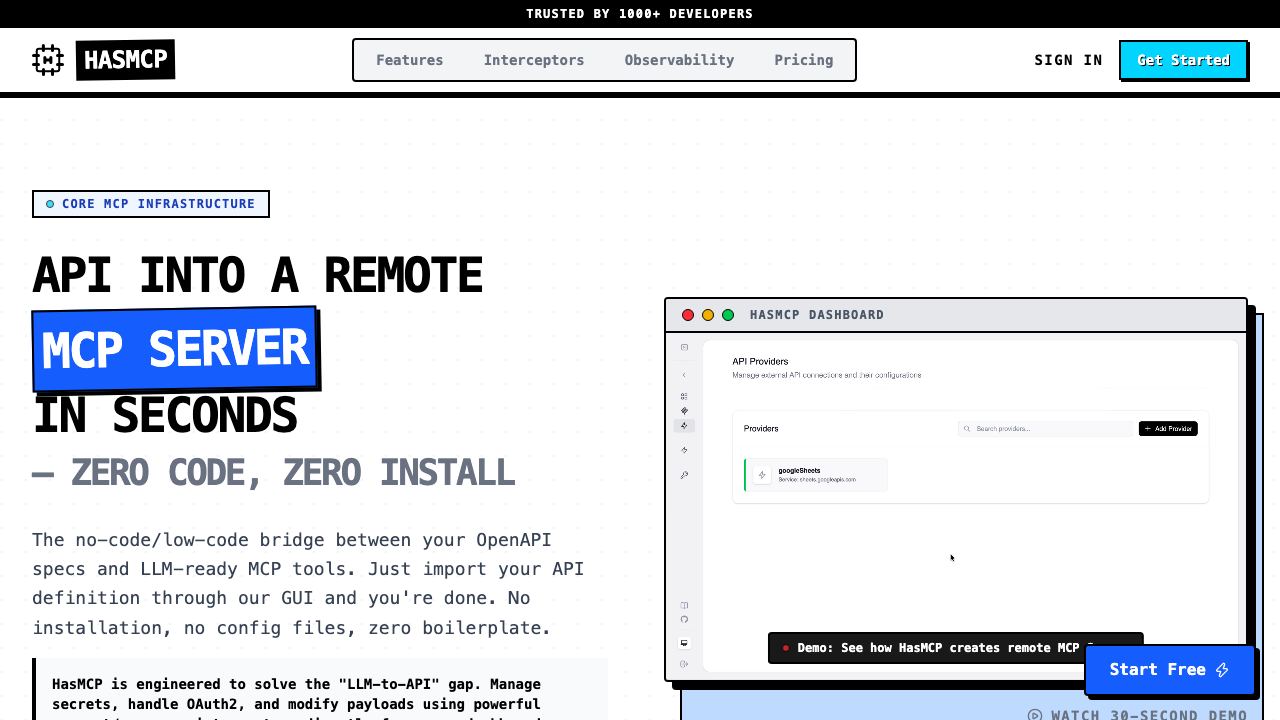Open the layers sidebar icon in dashboard
1280x720 pixels.
click(x=684, y=411)
